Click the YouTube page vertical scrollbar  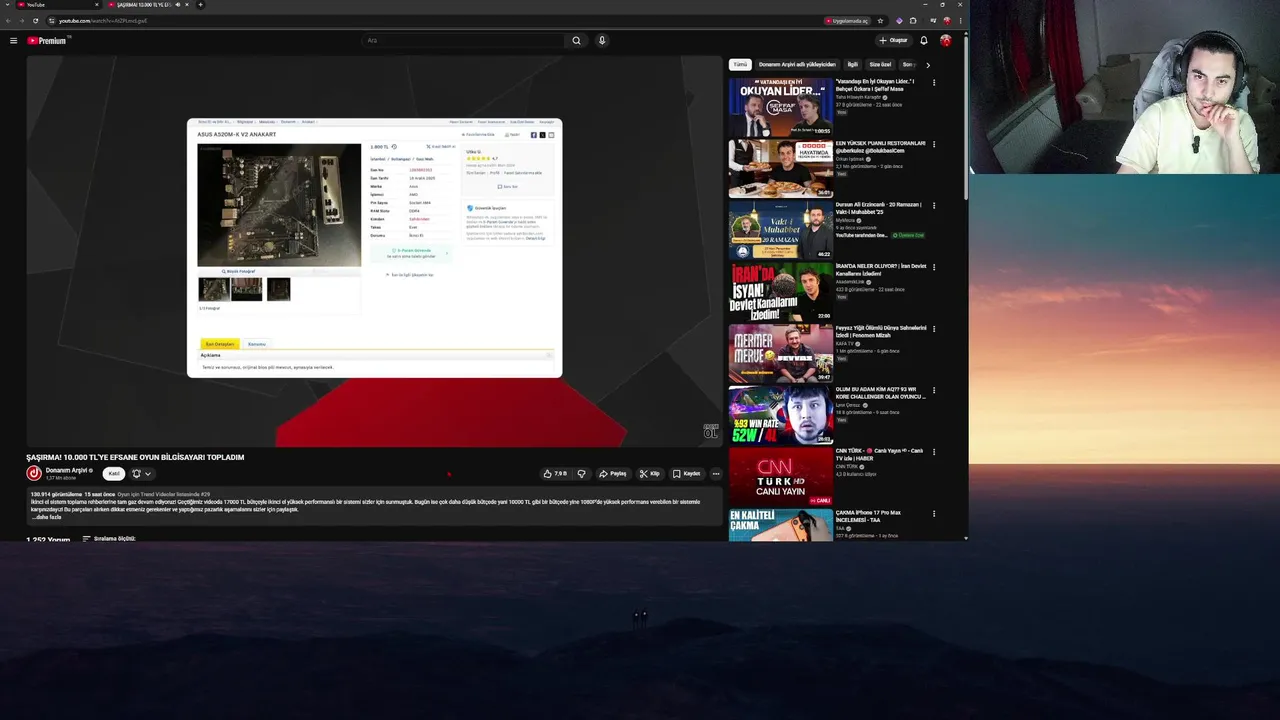[965, 120]
